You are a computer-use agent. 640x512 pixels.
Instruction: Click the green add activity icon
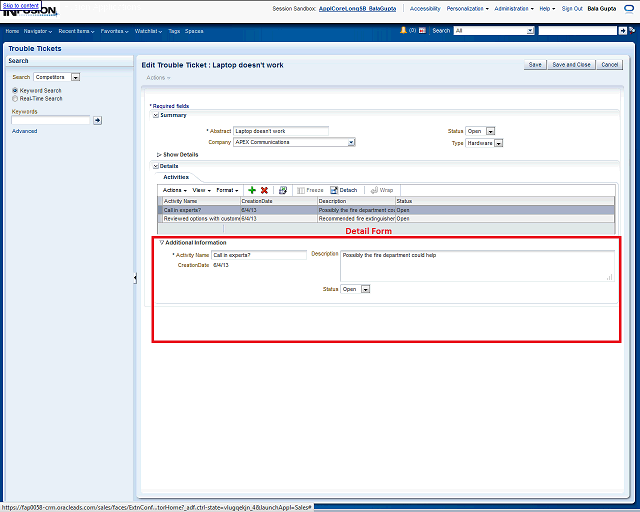(252, 190)
